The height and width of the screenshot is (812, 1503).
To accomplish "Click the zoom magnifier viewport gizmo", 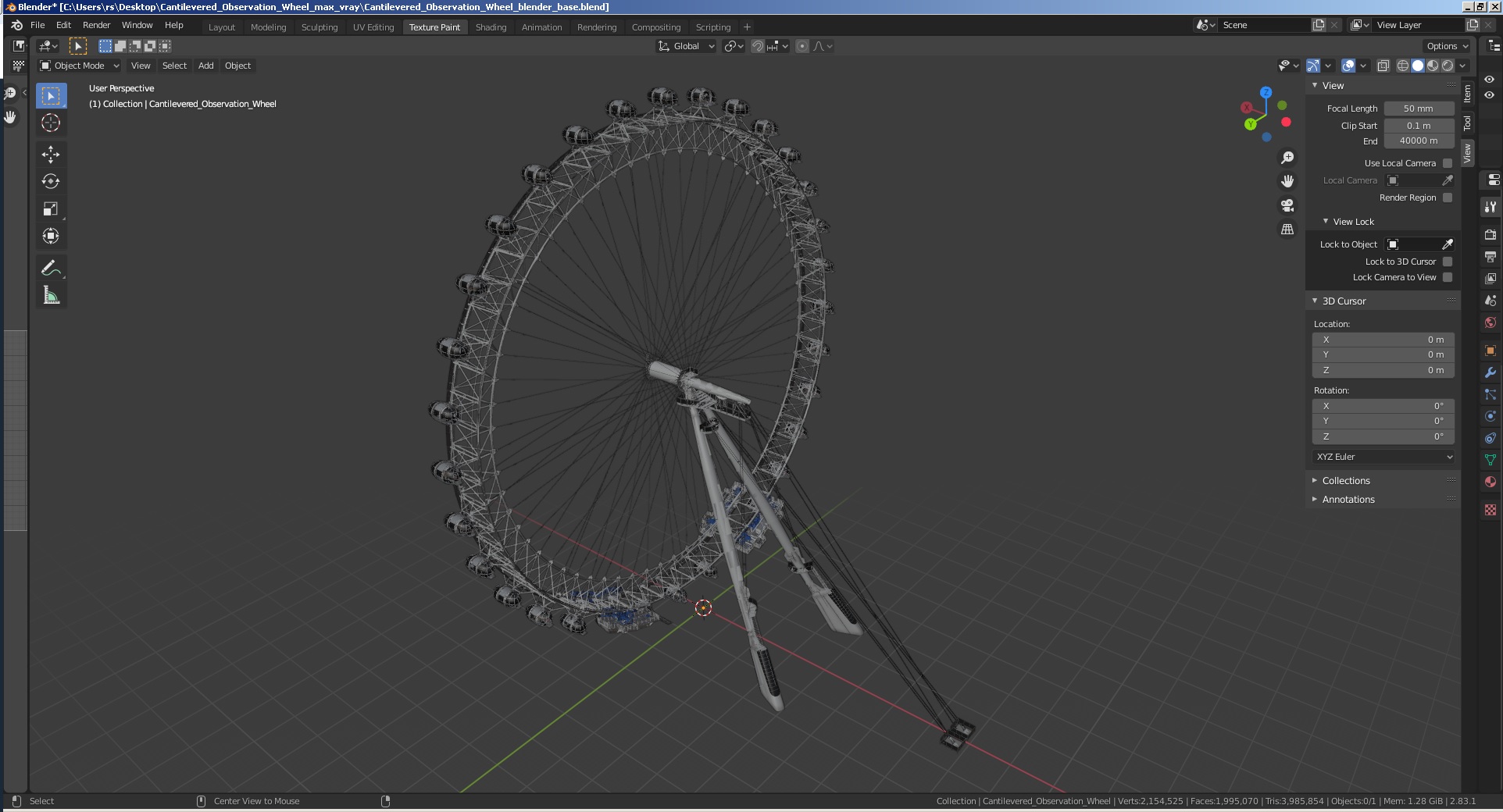I will [1287, 158].
